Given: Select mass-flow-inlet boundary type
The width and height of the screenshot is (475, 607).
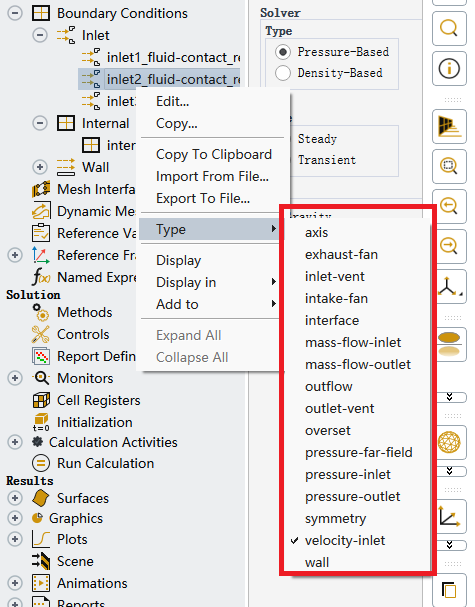Looking at the screenshot, I should (x=353, y=343).
